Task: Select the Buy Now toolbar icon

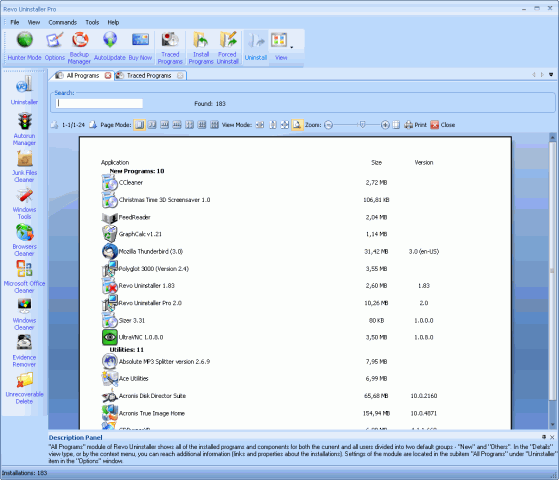Action: [x=140, y=46]
